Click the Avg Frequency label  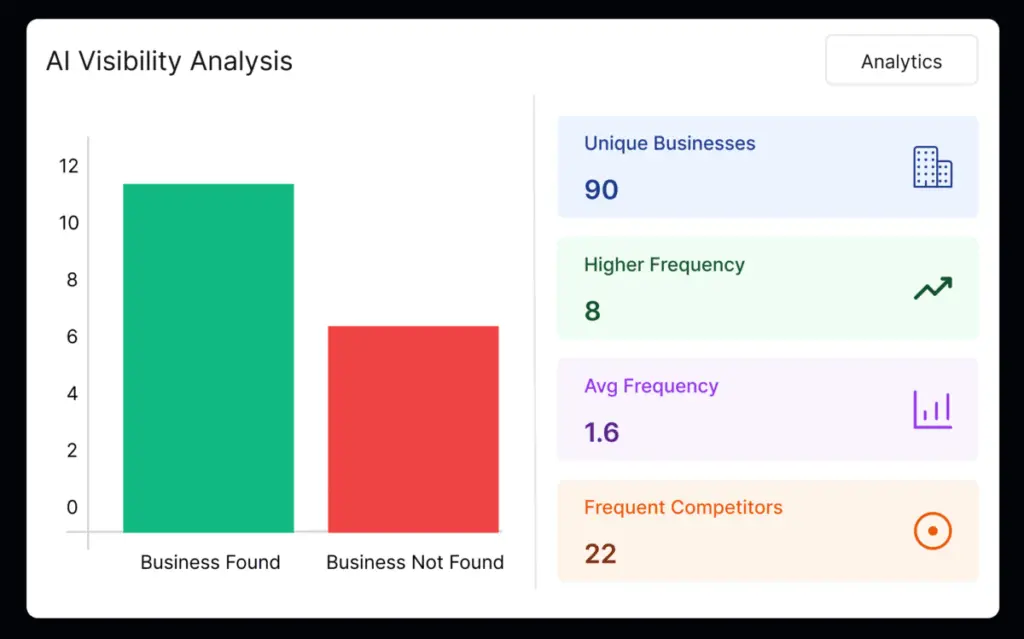pos(651,386)
